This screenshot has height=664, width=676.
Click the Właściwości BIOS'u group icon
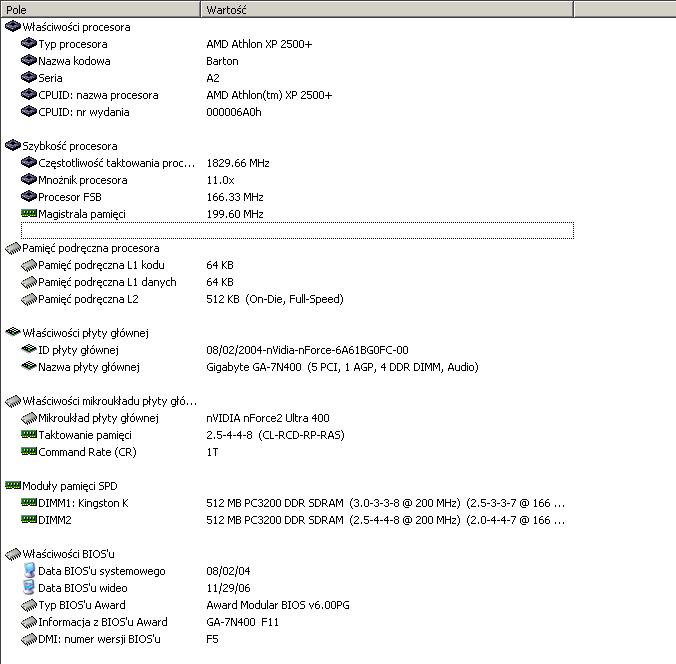coord(13,554)
